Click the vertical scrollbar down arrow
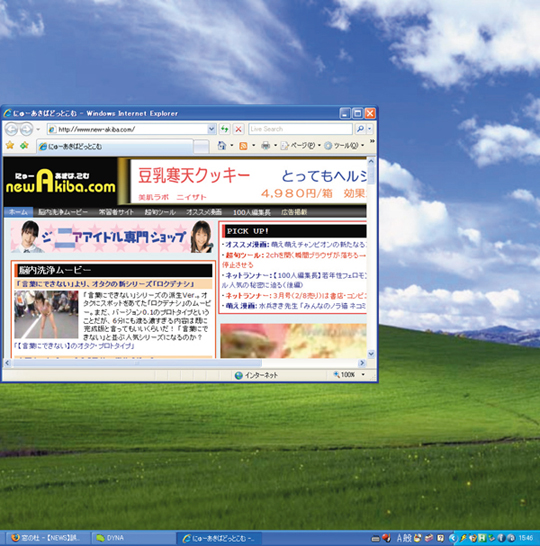Viewport: 540px width, 546px height. 371,354
